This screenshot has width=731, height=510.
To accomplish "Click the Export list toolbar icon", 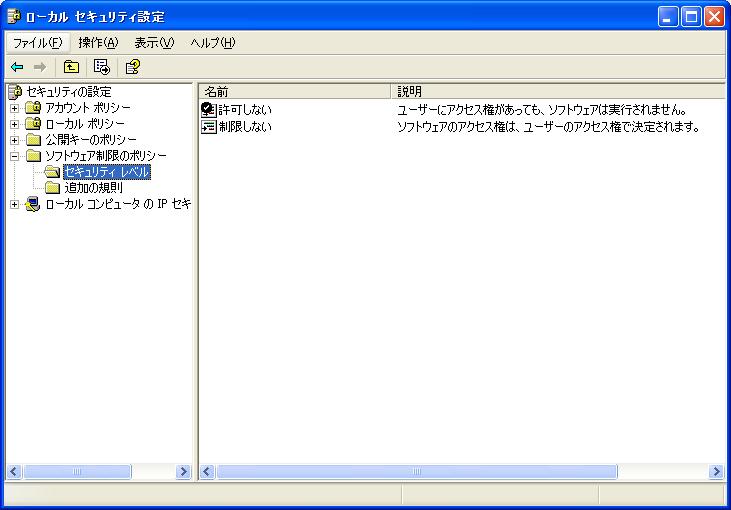I will [x=102, y=67].
